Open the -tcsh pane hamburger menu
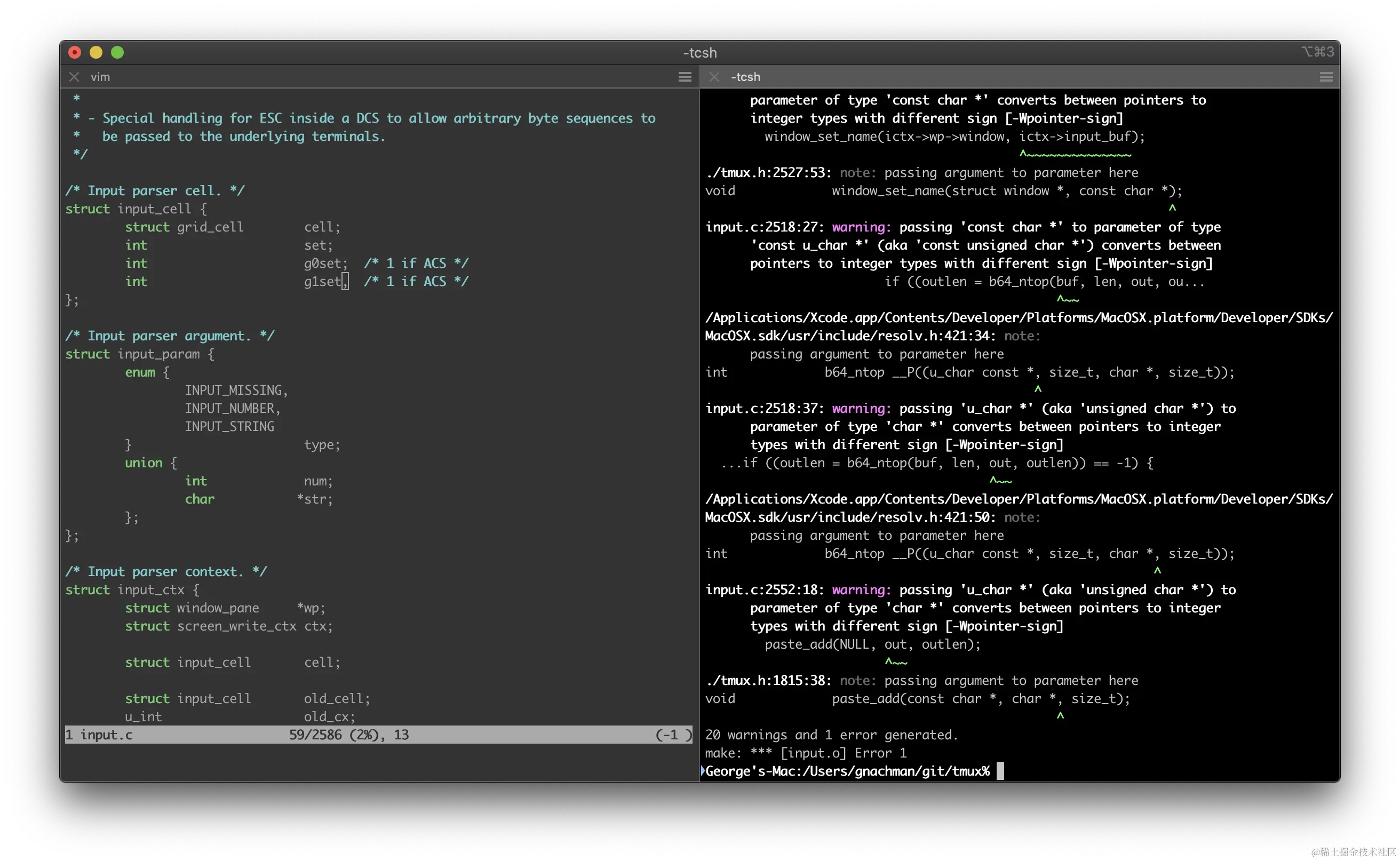1400x861 pixels. click(x=1326, y=77)
